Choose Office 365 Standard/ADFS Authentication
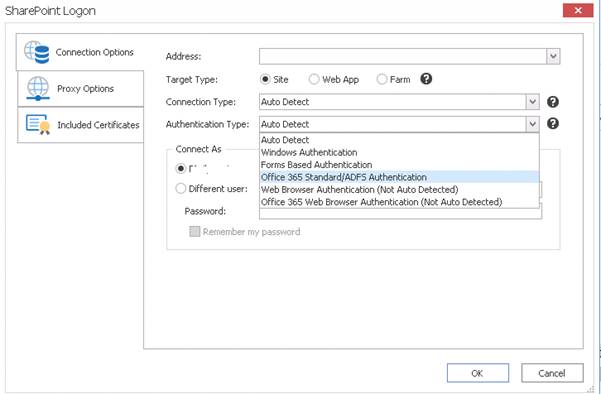 point(399,177)
